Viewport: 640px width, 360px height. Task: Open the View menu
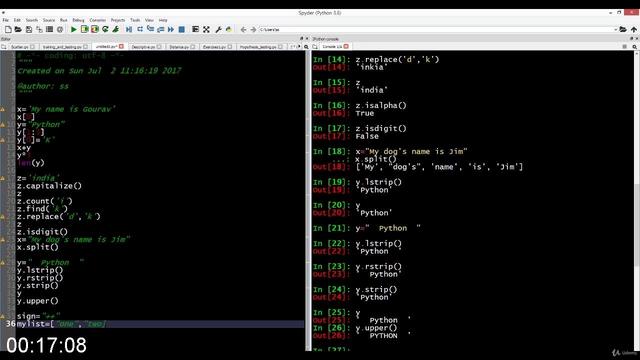149,20
